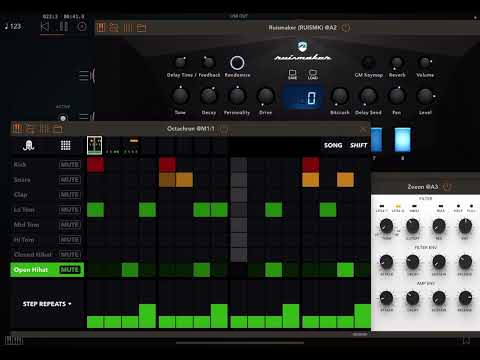480x360 pixels.
Task: Click the Octachron octopus logo icon
Action: coord(29,145)
